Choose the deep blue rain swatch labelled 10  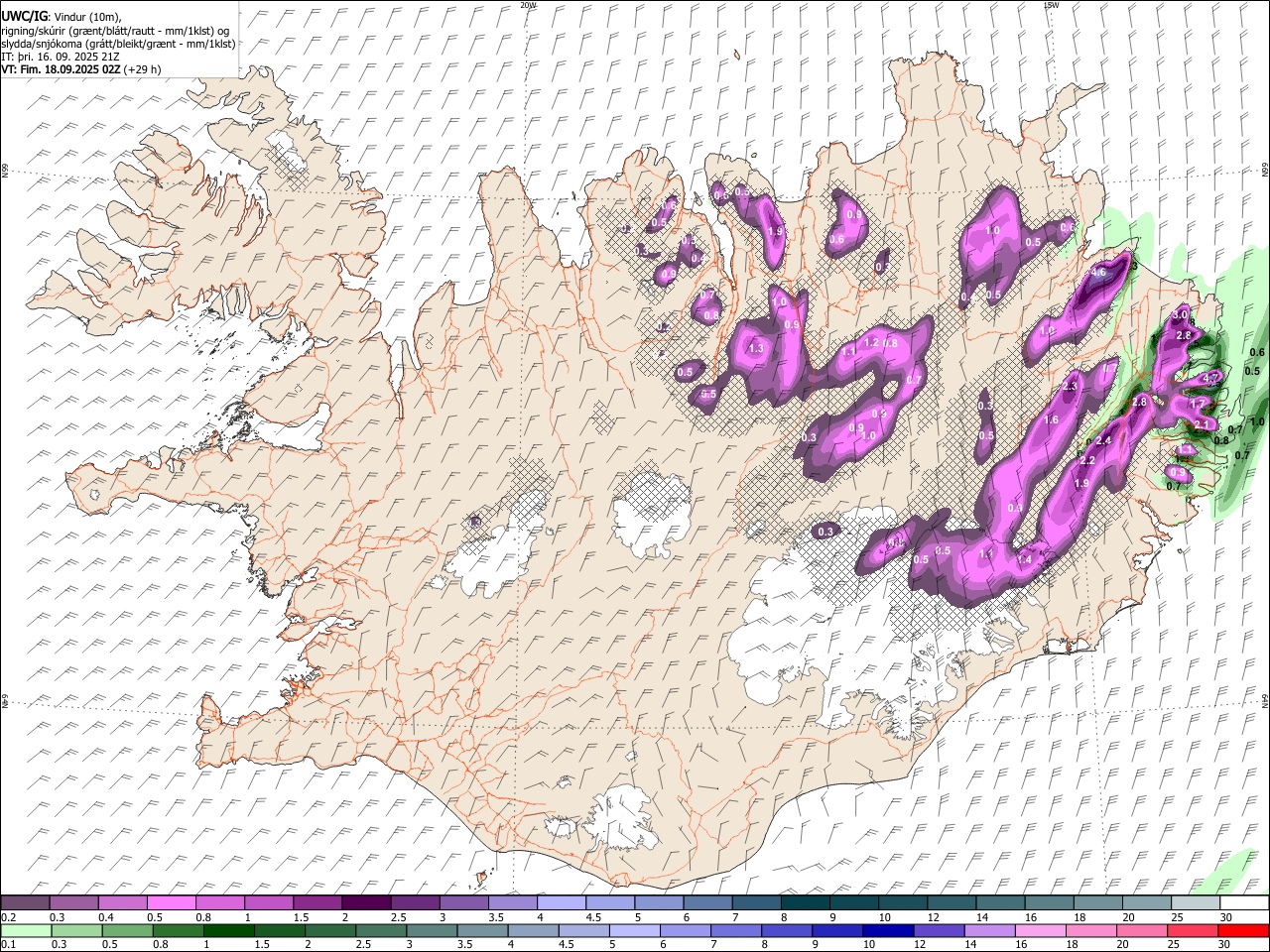[x=888, y=931]
